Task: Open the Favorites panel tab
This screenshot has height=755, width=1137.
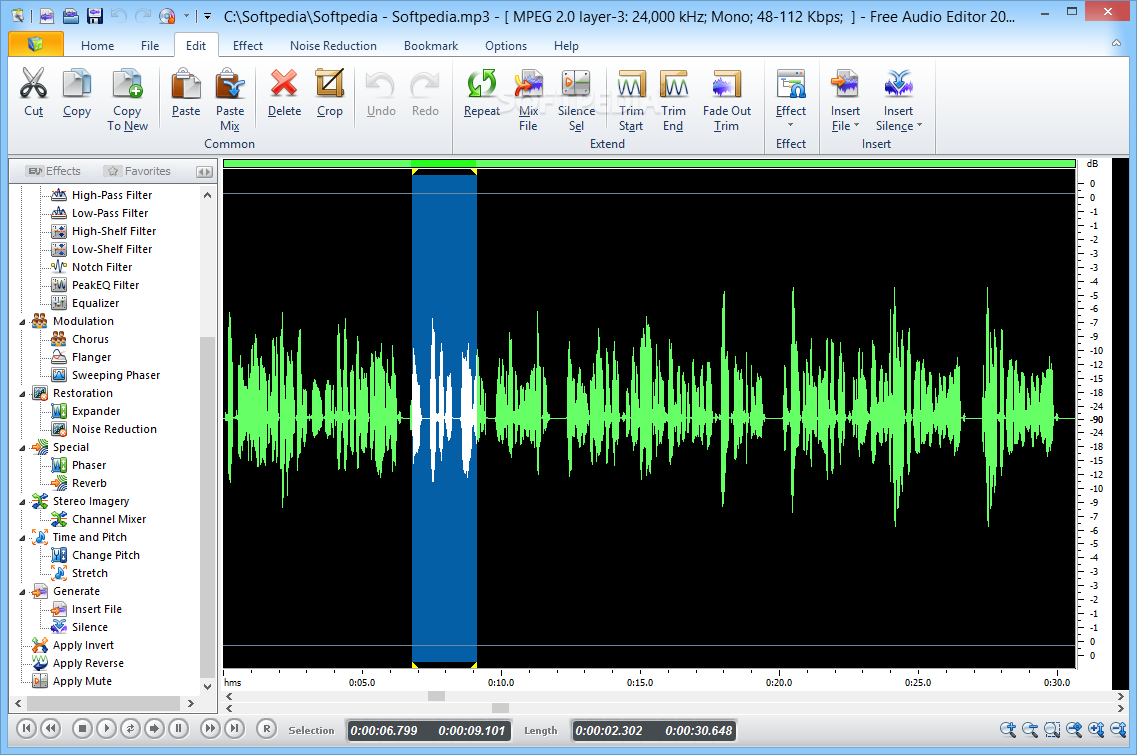Action: click(137, 171)
